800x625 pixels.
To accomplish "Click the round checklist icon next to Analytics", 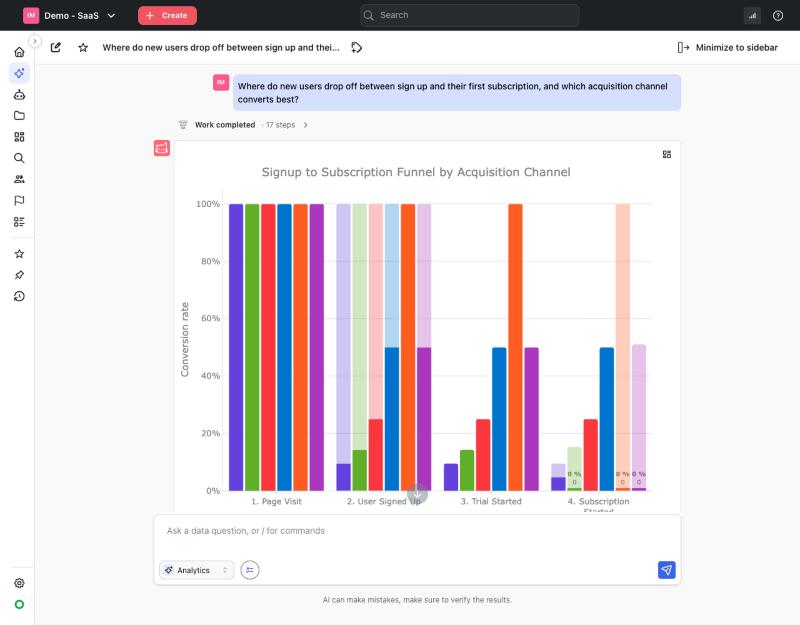I will tap(250, 570).
